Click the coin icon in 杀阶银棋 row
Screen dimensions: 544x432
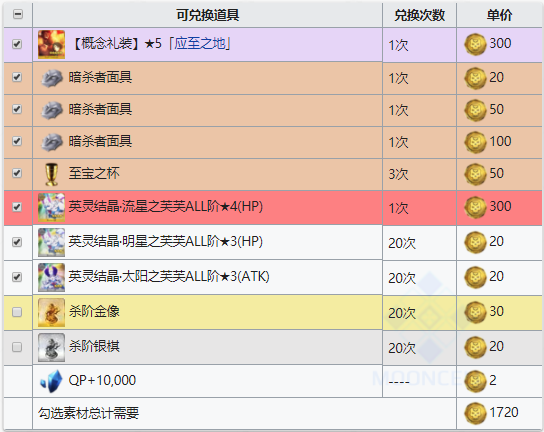point(475,347)
